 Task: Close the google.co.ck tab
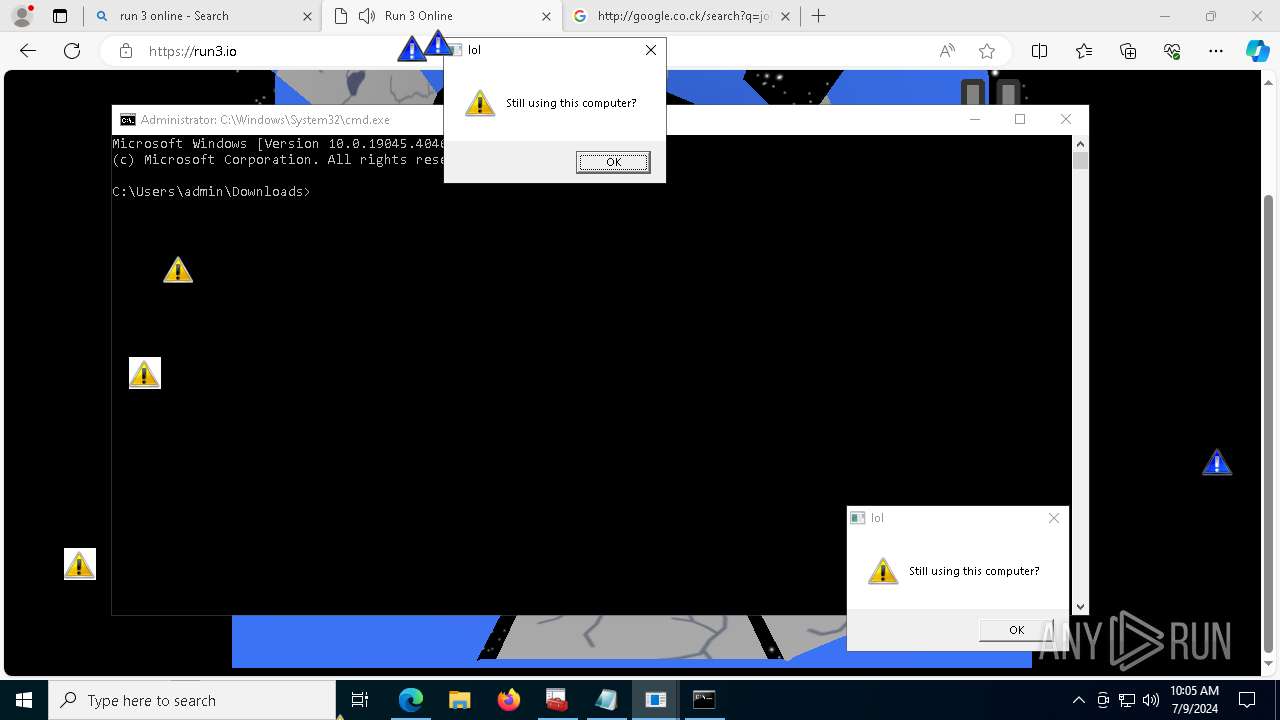[x=785, y=16]
